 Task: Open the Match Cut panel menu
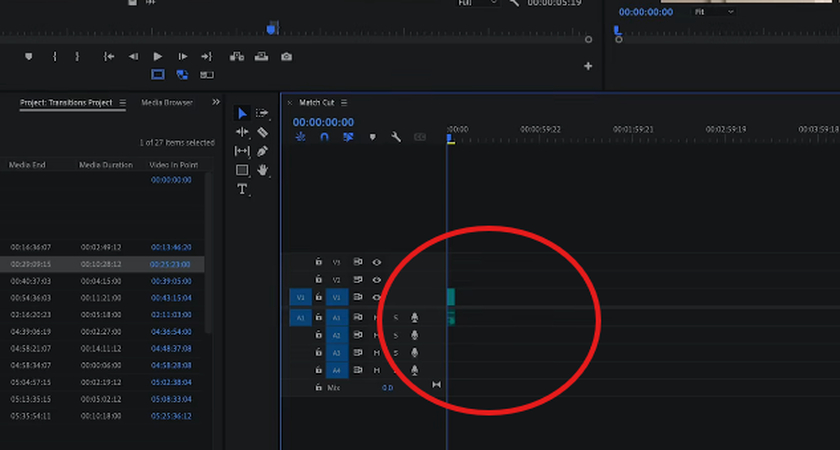click(x=344, y=102)
